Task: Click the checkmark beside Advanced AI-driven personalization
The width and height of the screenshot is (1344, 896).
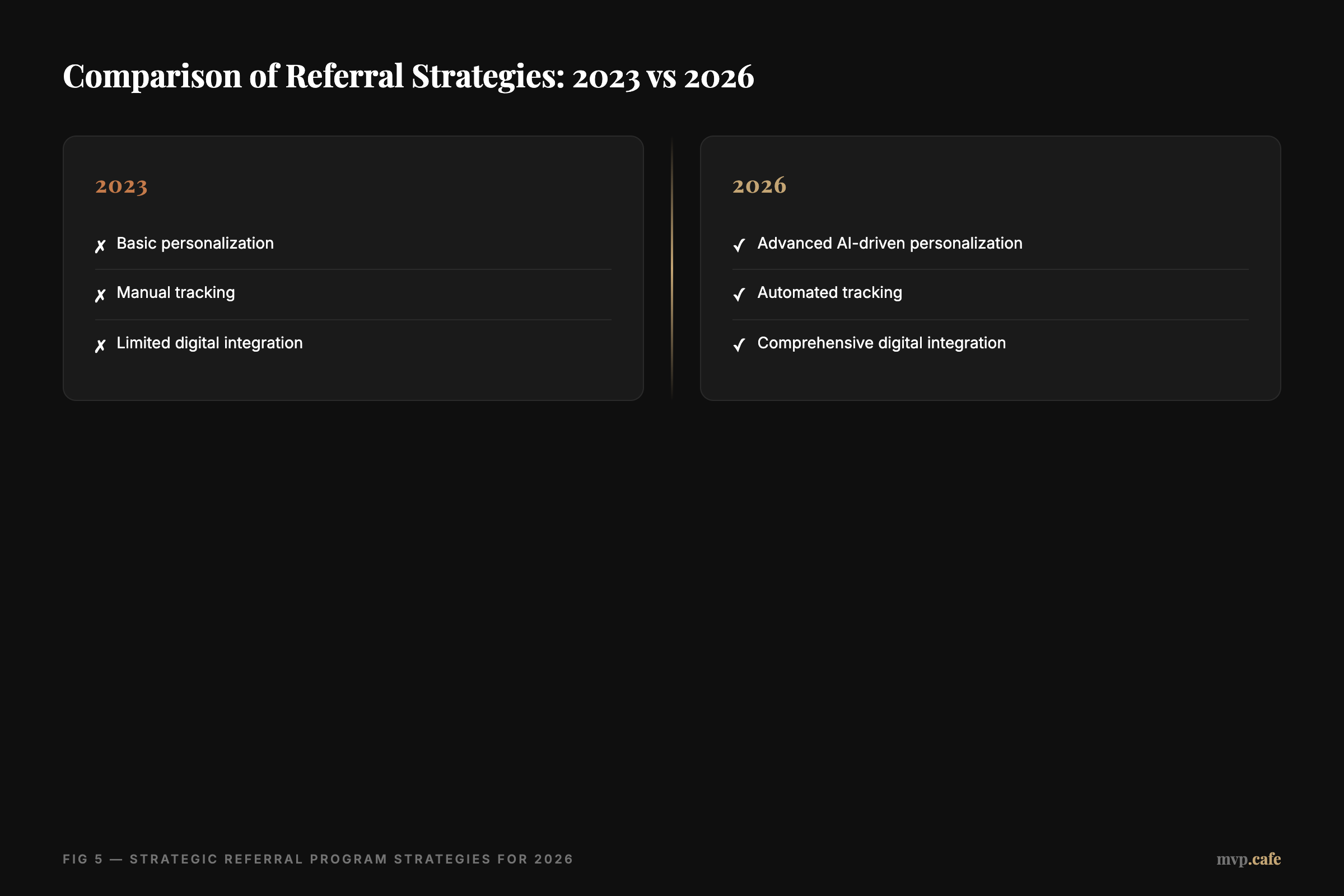Action: pos(739,246)
